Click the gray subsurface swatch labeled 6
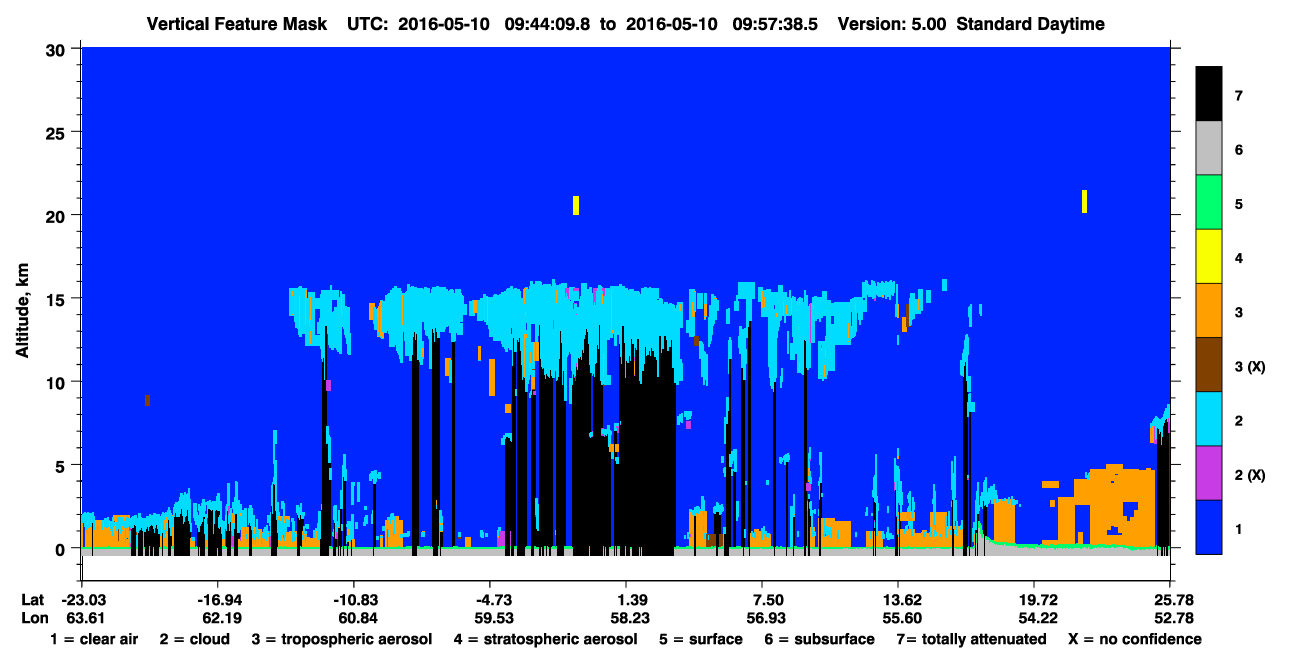 pyautogui.click(x=1209, y=149)
